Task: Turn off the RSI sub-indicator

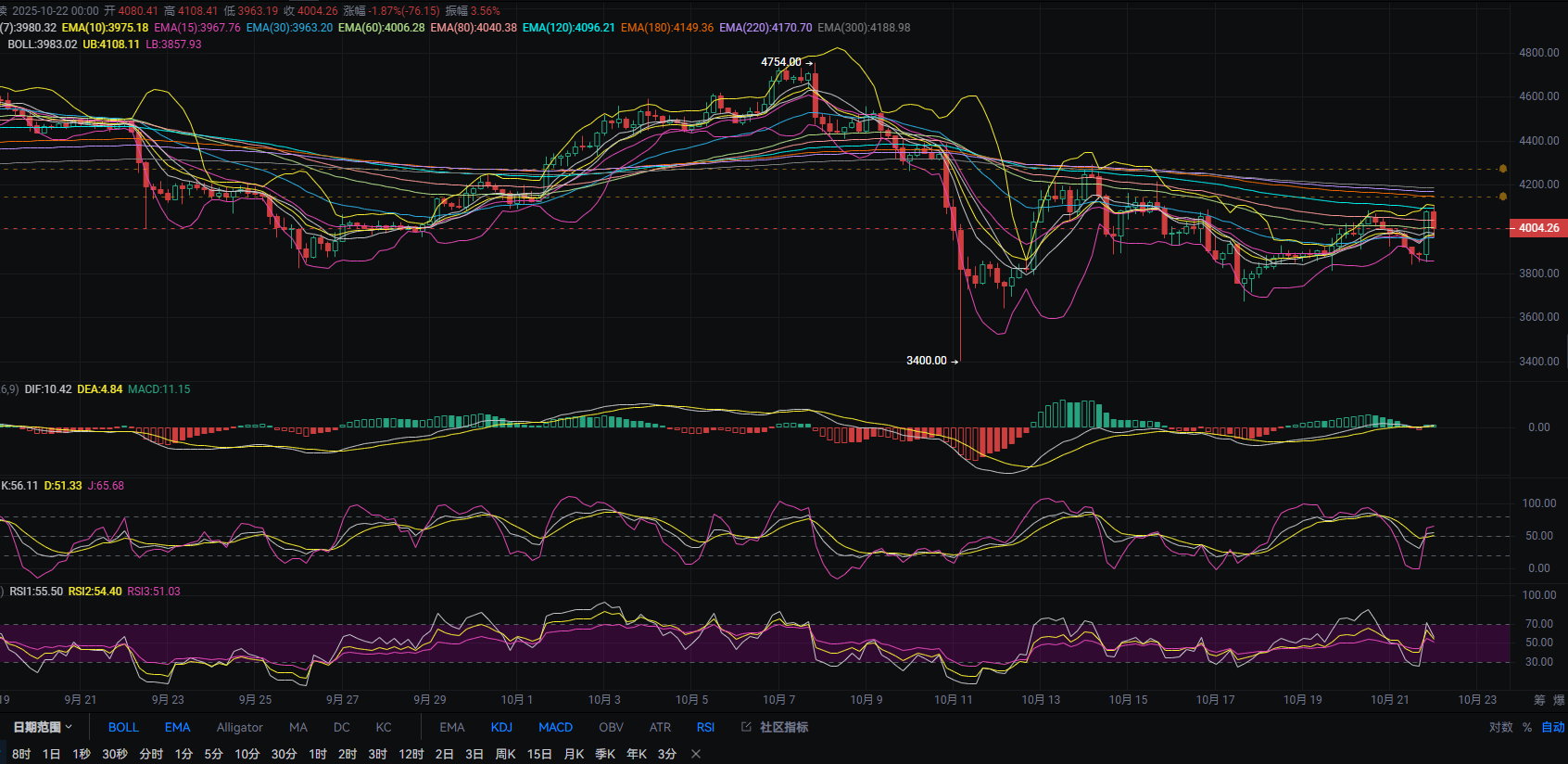Action: (705, 727)
